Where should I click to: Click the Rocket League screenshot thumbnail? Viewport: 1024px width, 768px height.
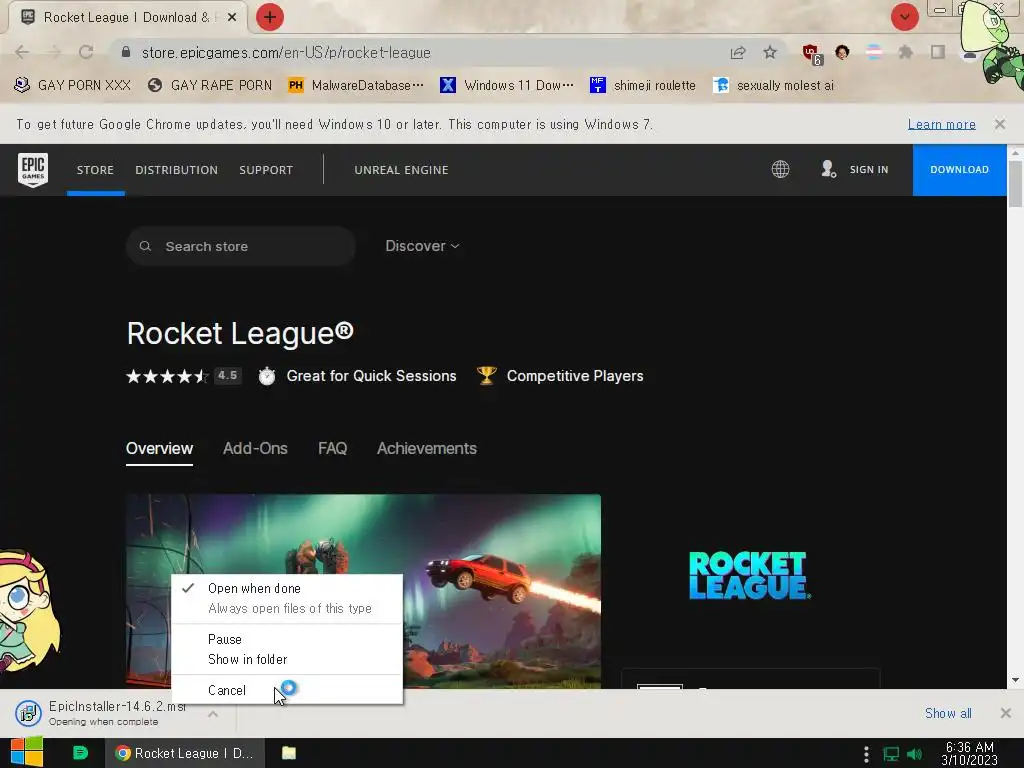click(363, 591)
